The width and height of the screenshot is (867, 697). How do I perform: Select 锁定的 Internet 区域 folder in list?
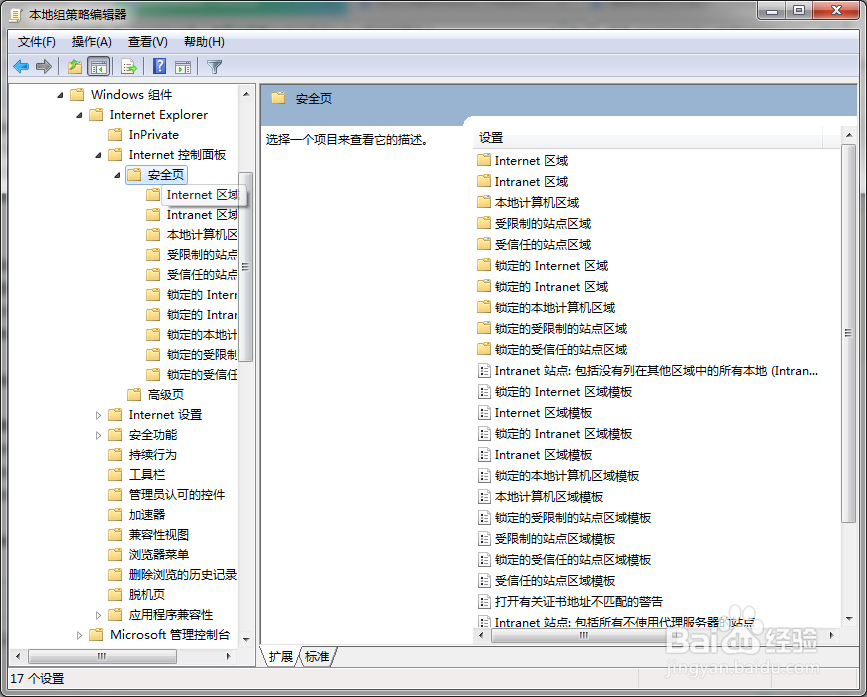click(551, 265)
